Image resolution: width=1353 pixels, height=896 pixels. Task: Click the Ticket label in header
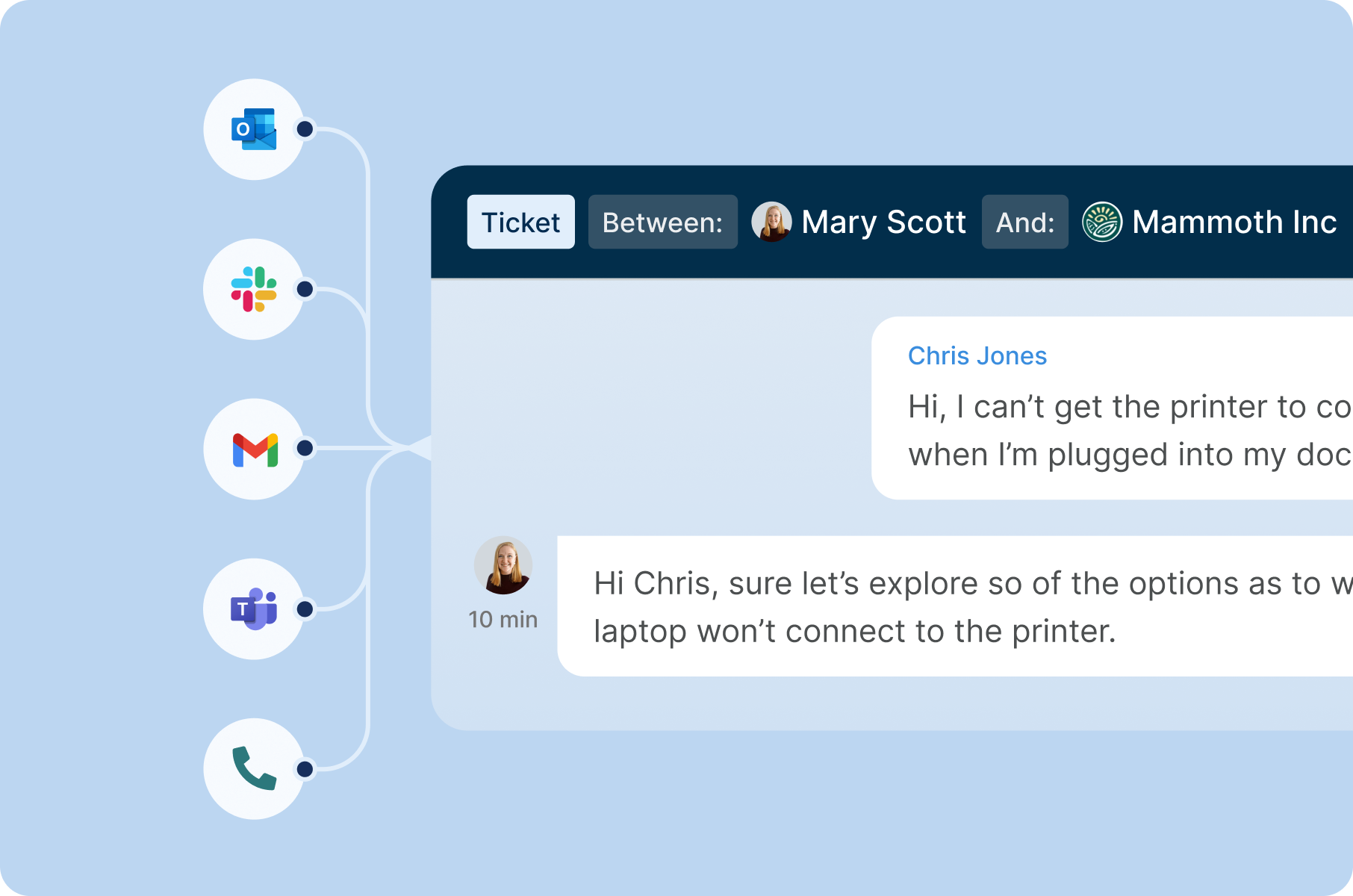click(x=521, y=222)
